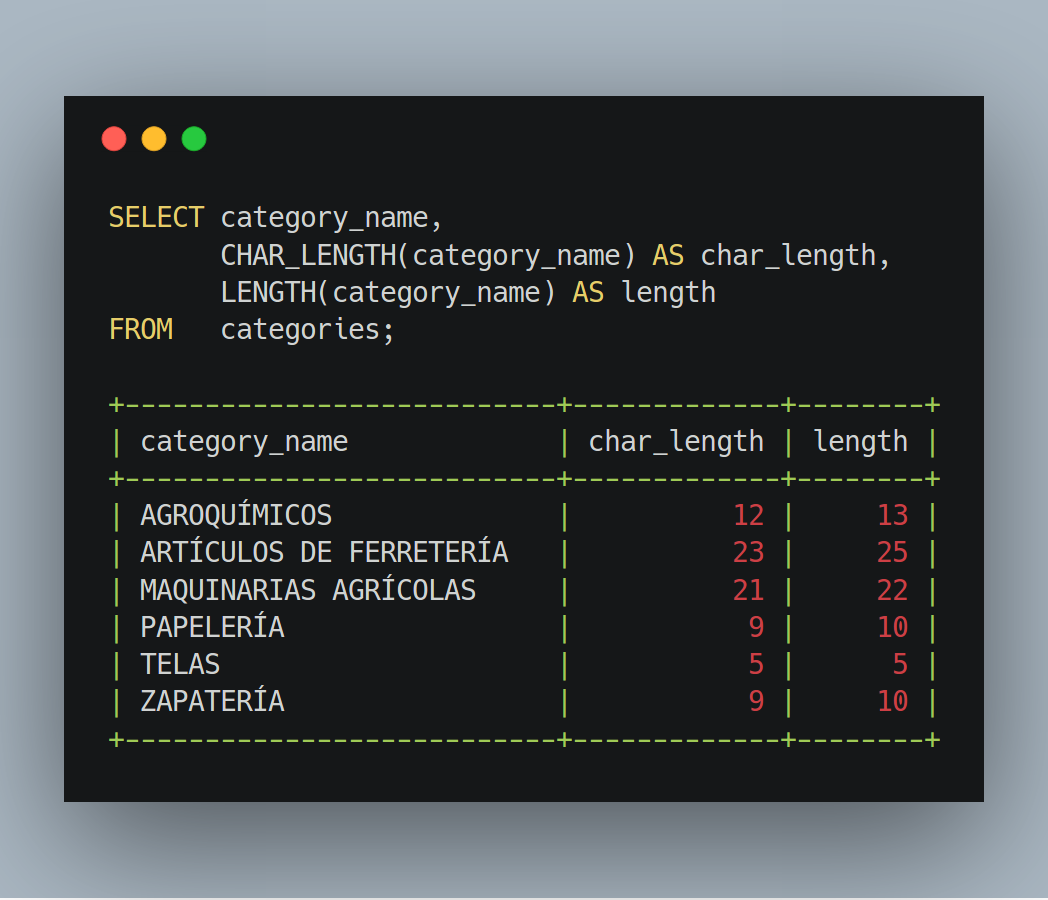The height and width of the screenshot is (900, 1048).
Task: Click the AGROQUÍMICOS row name
Action: (236, 514)
